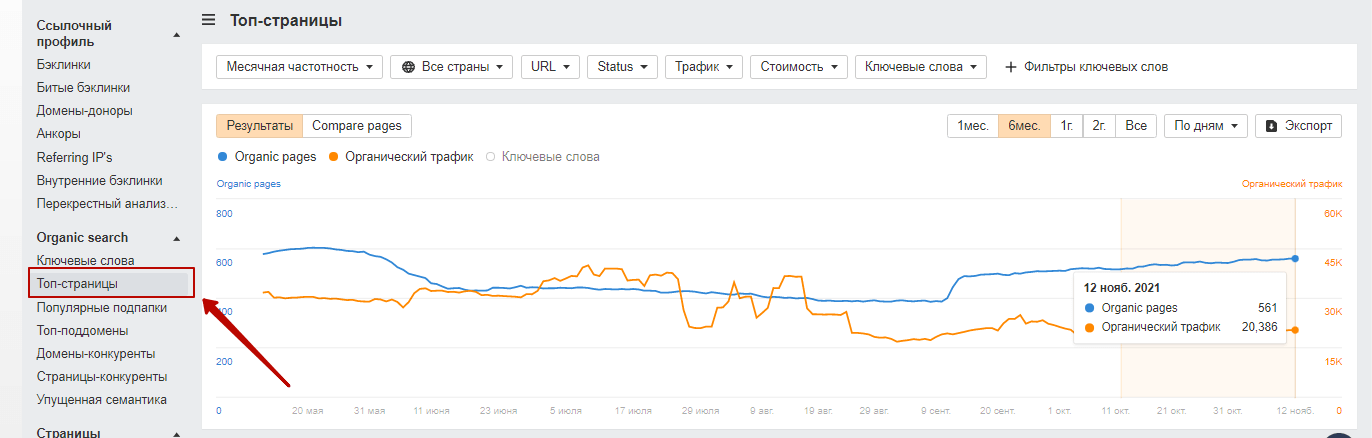Viewport: 1372px width, 438px height.
Task: Open the Ключевые слова filter dropdown
Action: click(920, 67)
